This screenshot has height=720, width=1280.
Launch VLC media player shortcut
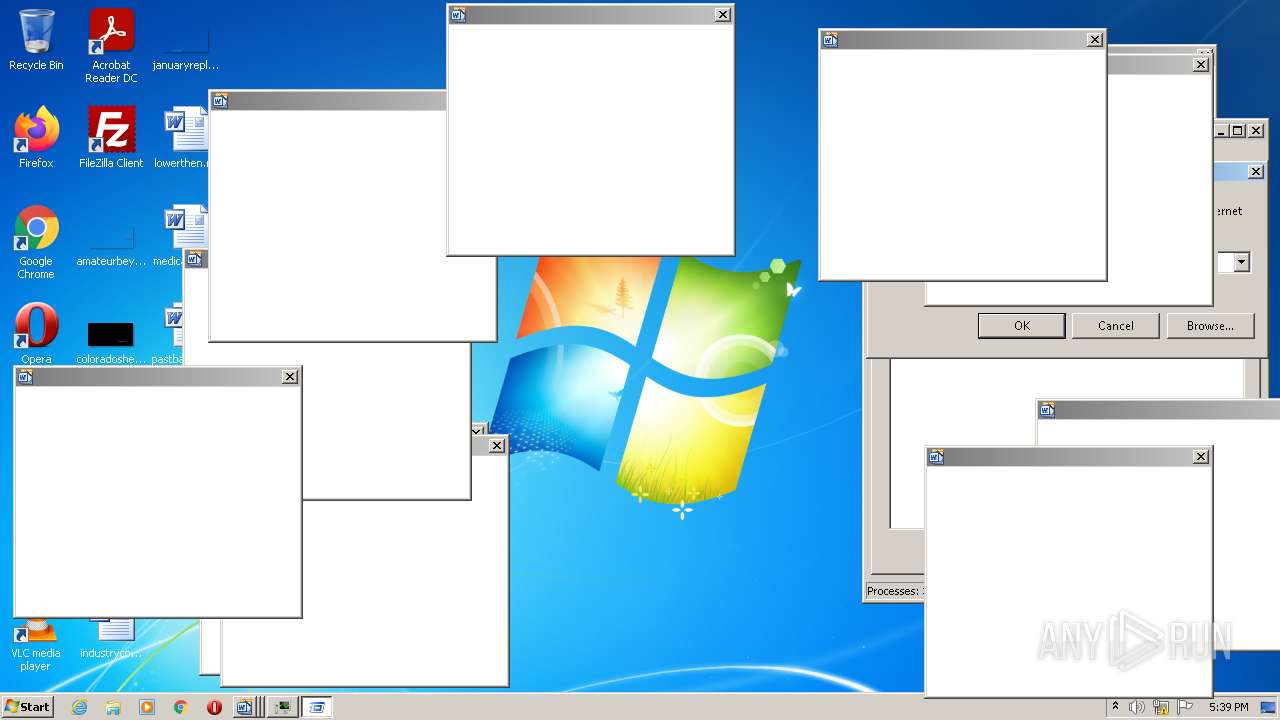tap(36, 645)
